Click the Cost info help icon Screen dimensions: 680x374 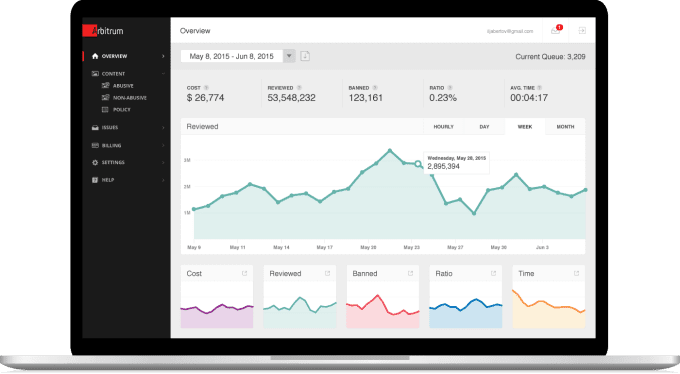pyautogui.click(x=206, y=88)
